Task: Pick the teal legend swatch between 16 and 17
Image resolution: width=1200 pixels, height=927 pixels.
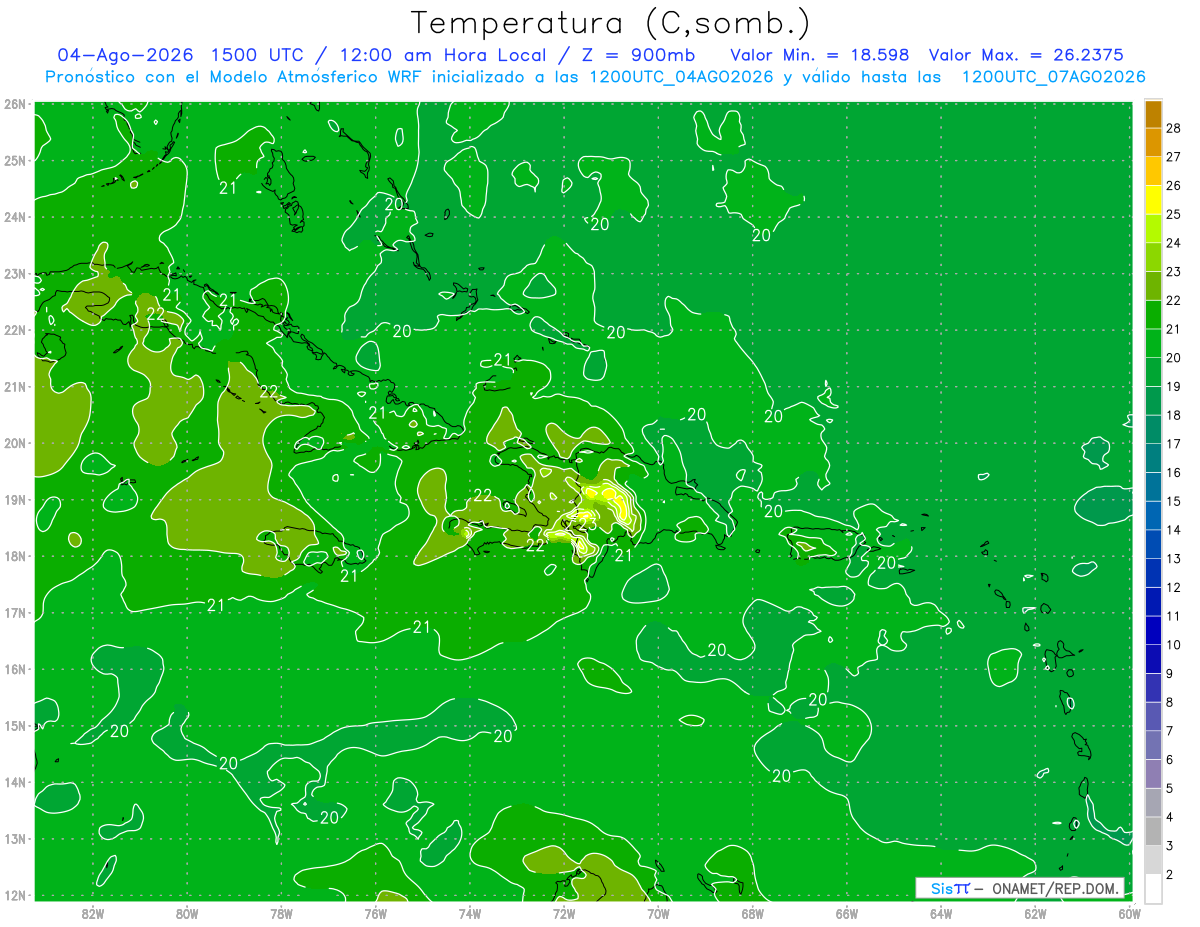Action: coord(1153,458)
